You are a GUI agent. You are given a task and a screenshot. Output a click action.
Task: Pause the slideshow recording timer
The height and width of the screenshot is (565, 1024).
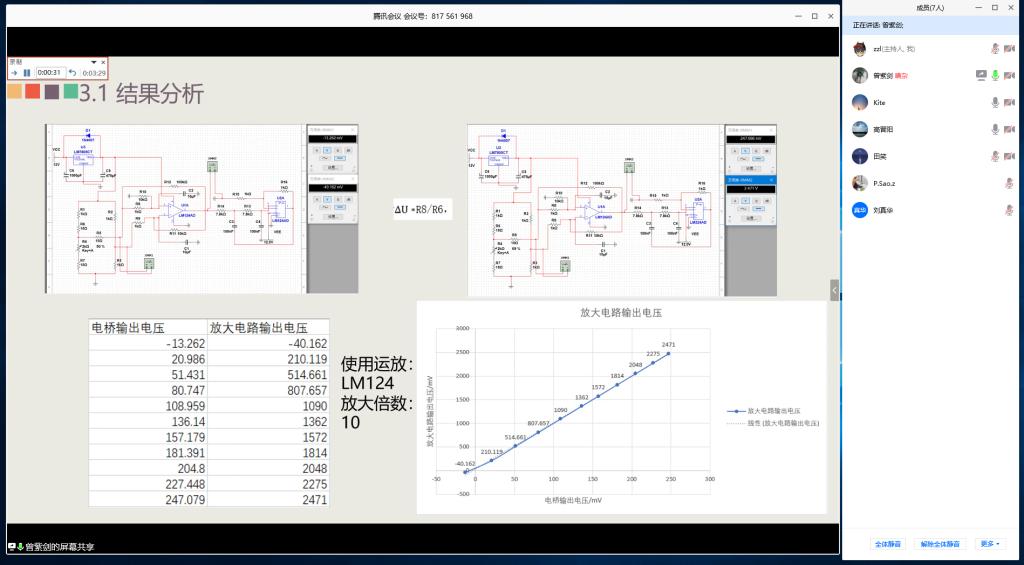click(27, 72)
